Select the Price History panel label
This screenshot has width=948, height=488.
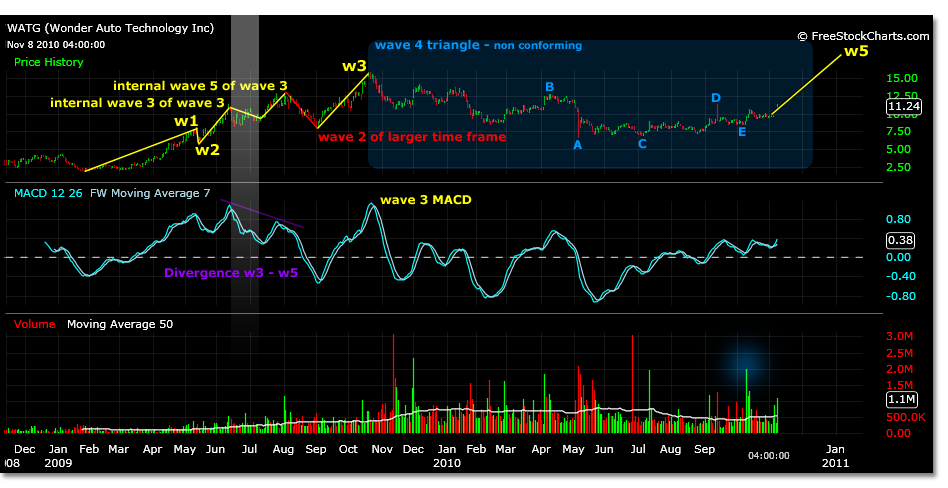click(x=49, y=62)
